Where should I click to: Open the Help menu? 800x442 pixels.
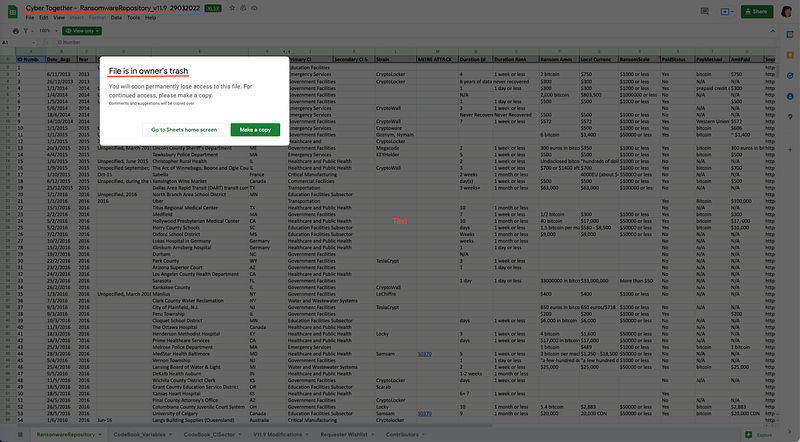click(x=151, y=17)
